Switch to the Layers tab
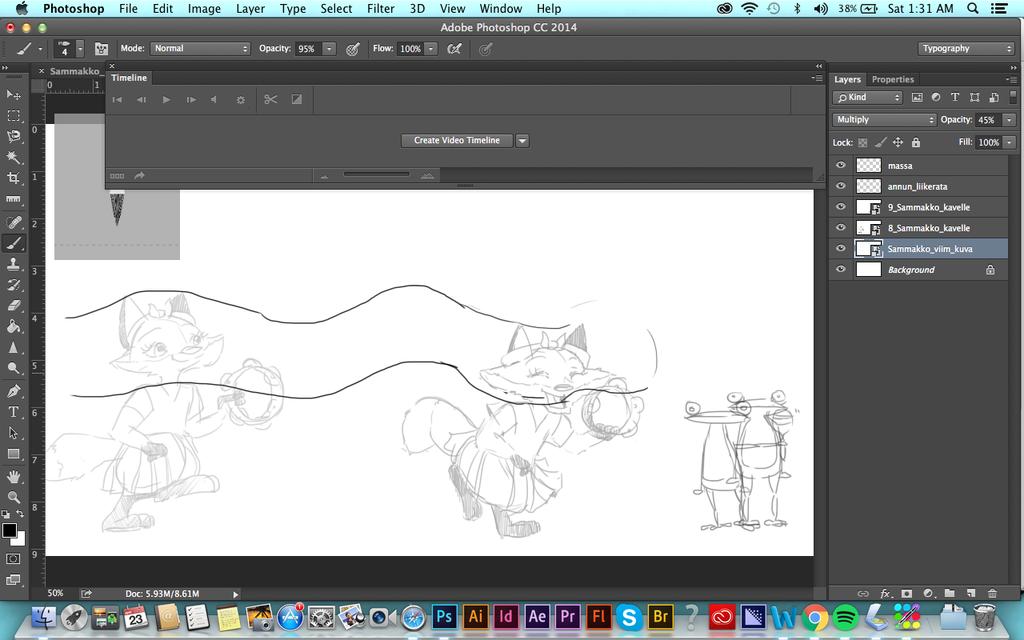 click(847, 80)
